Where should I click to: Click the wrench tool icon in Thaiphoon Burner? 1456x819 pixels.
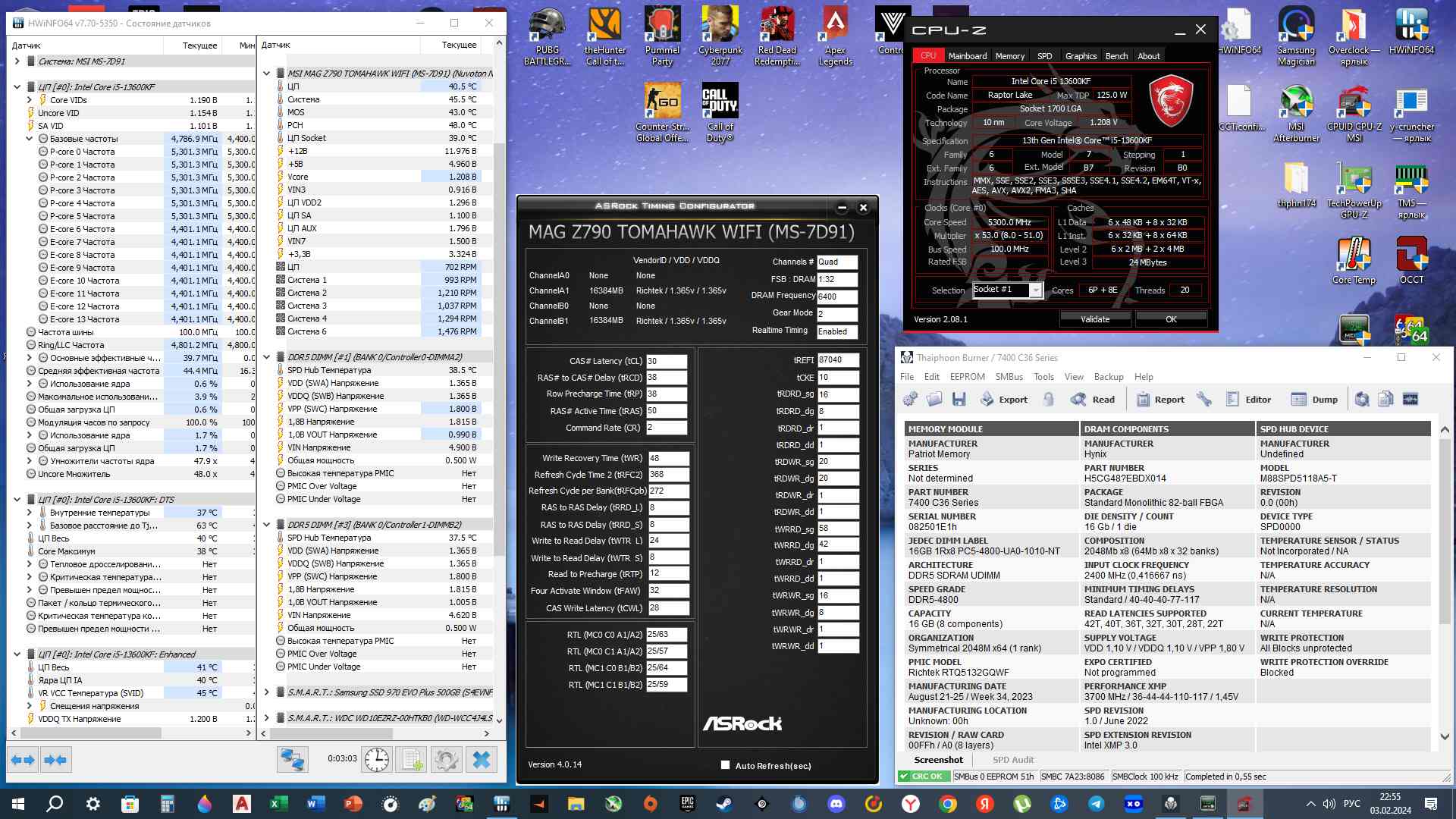(x=1203, y=400)
